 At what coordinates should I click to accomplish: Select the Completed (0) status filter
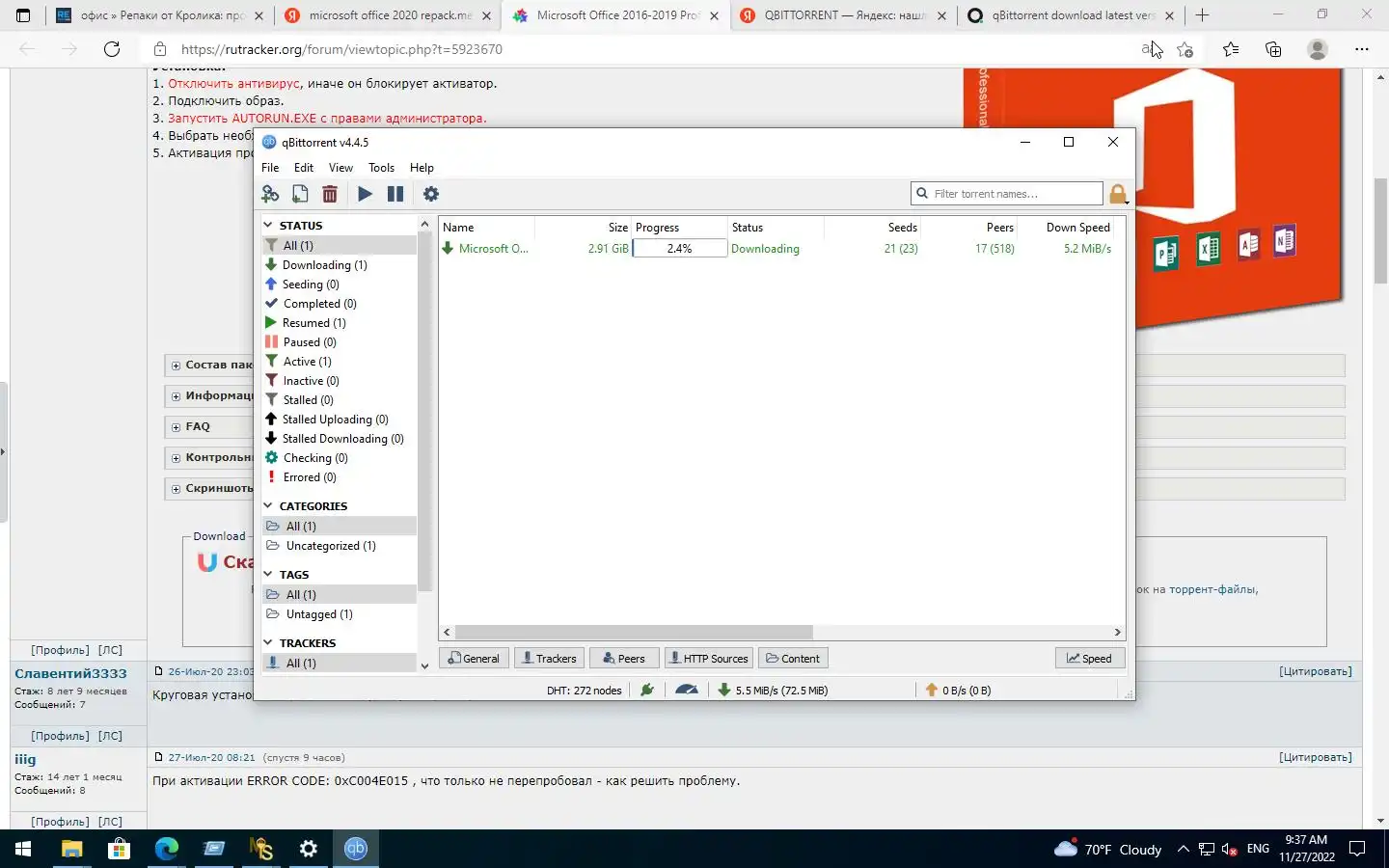[319, 304]
